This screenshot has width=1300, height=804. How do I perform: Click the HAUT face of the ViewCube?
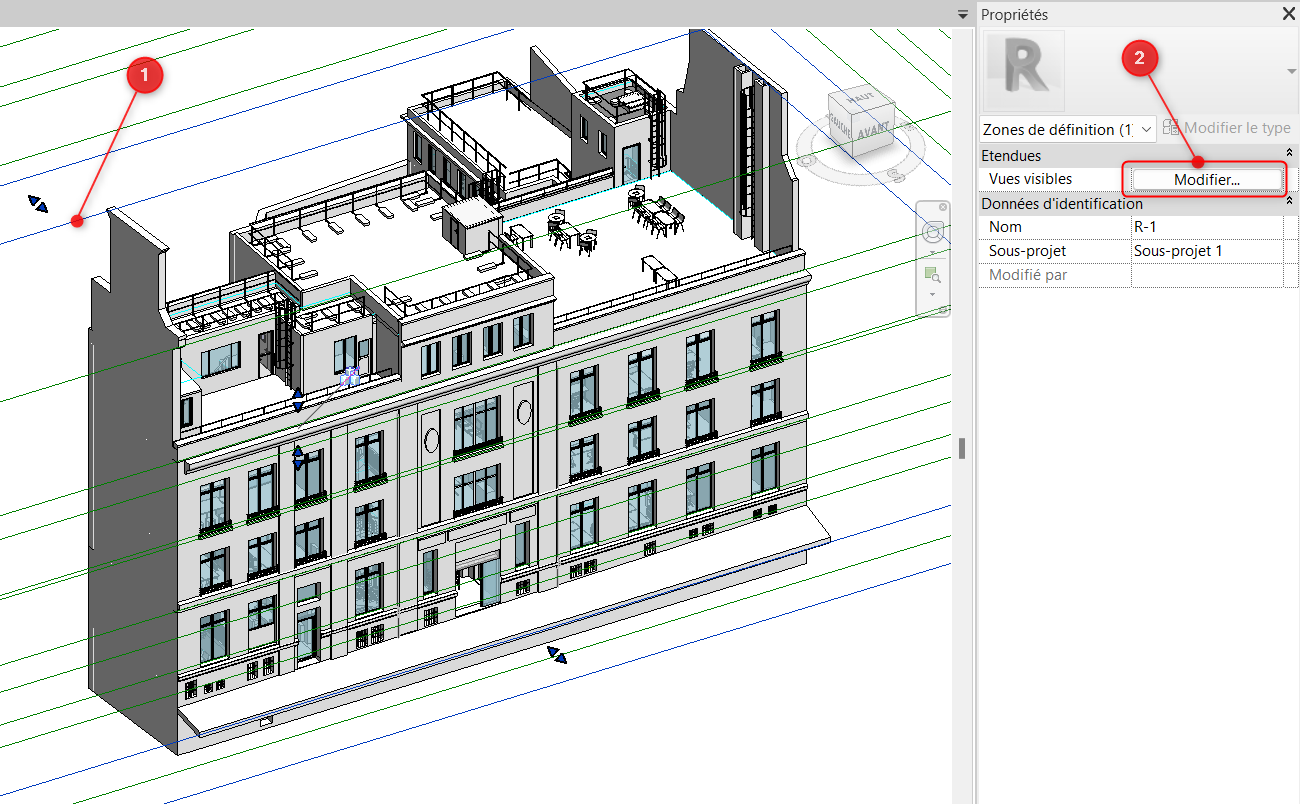[x=860, y=100]
